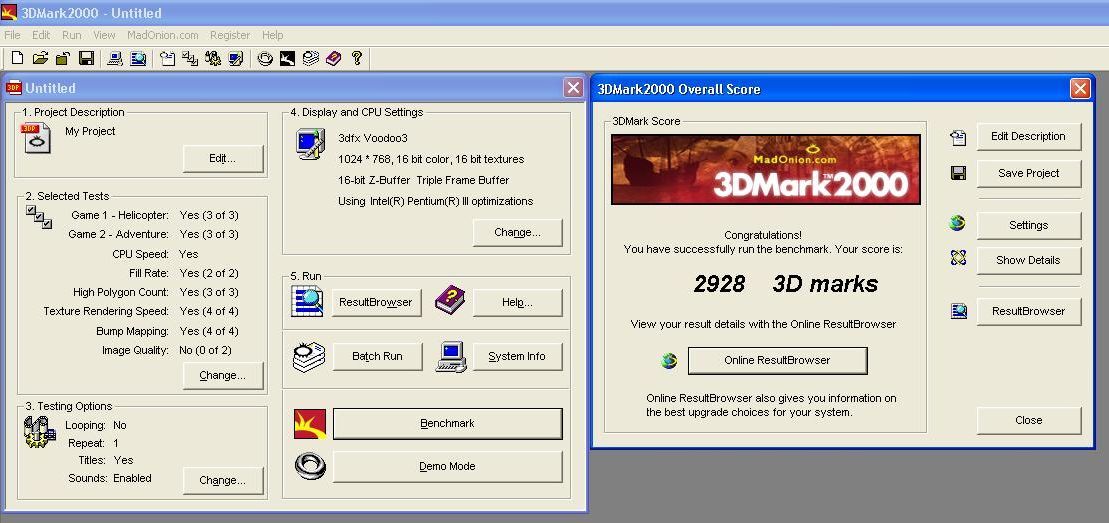Click the New project toolbar icon
The image size is (1109, 523).
pos(18,59)
